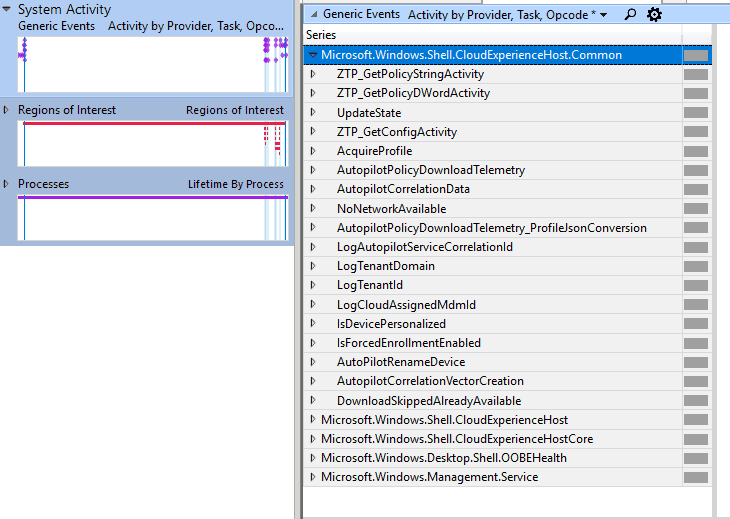Click the Lifetime By Process preset label

pyautogui.click(x=236, y=184)
